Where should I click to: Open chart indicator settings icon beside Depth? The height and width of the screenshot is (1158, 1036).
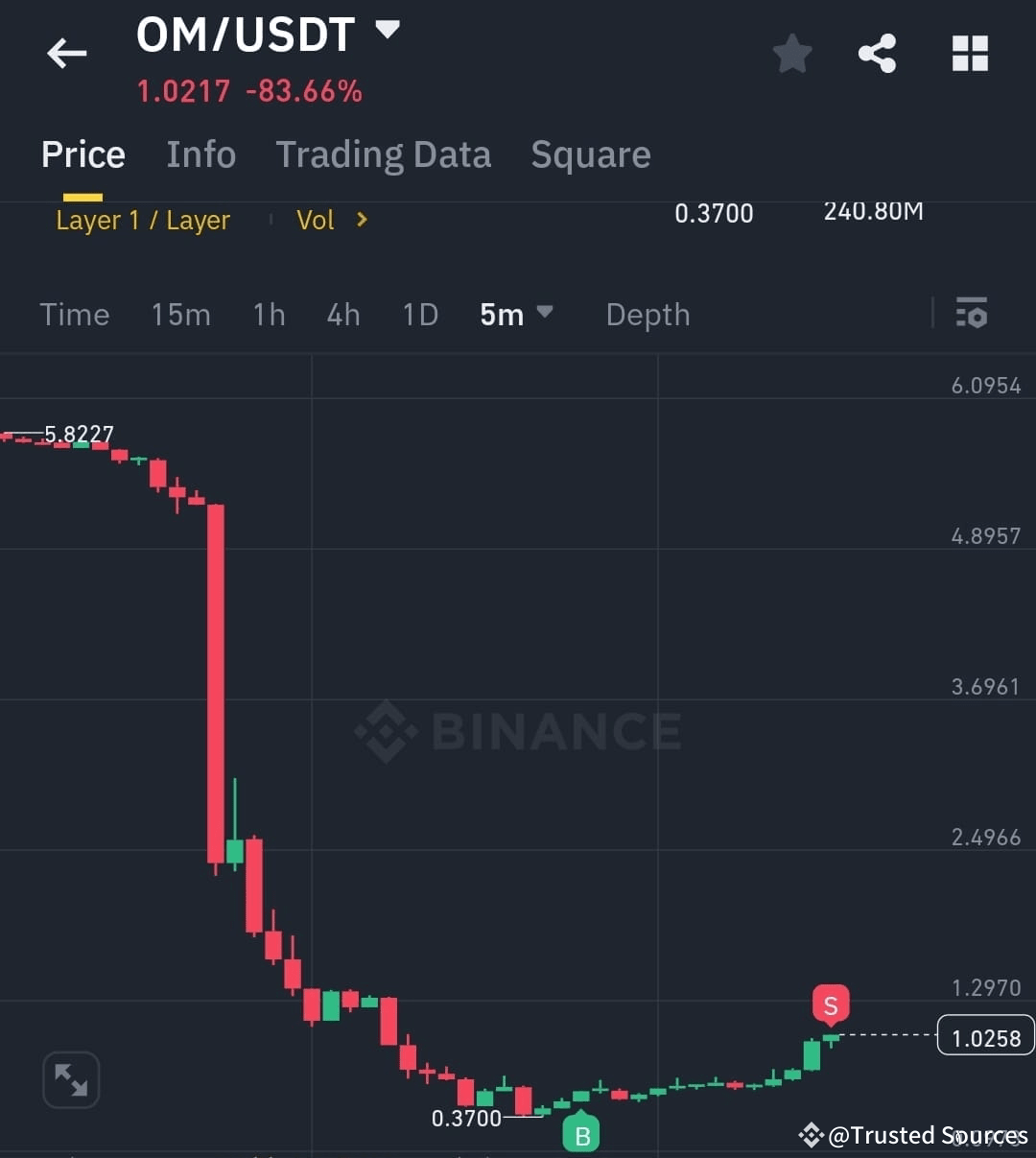click(x=973, y=314)
